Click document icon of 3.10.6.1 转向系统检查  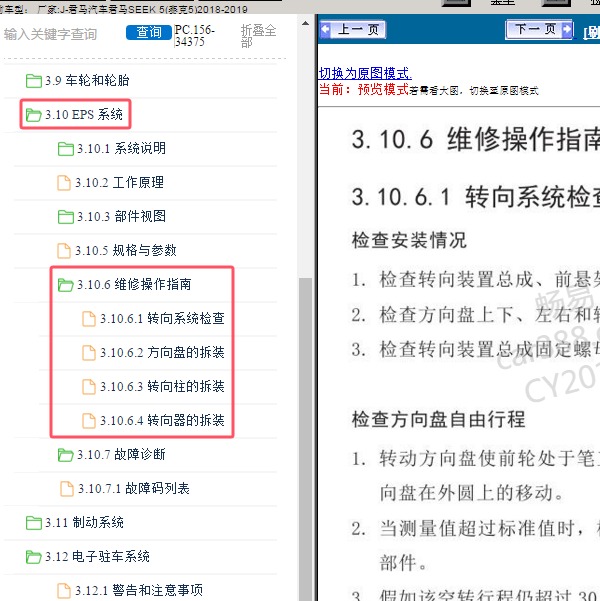(89, 319)
